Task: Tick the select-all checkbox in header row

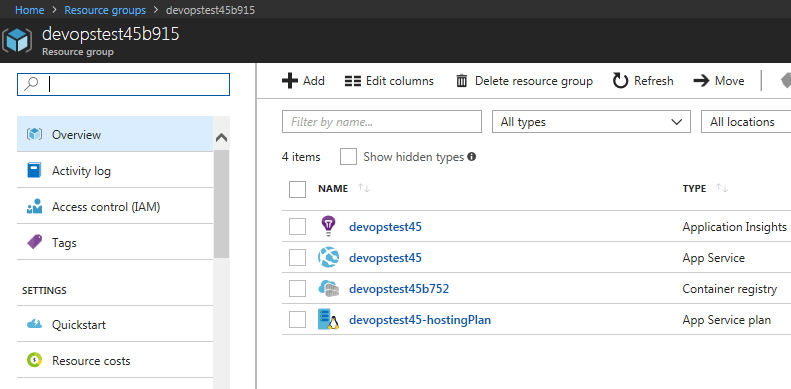Action: 297,189
